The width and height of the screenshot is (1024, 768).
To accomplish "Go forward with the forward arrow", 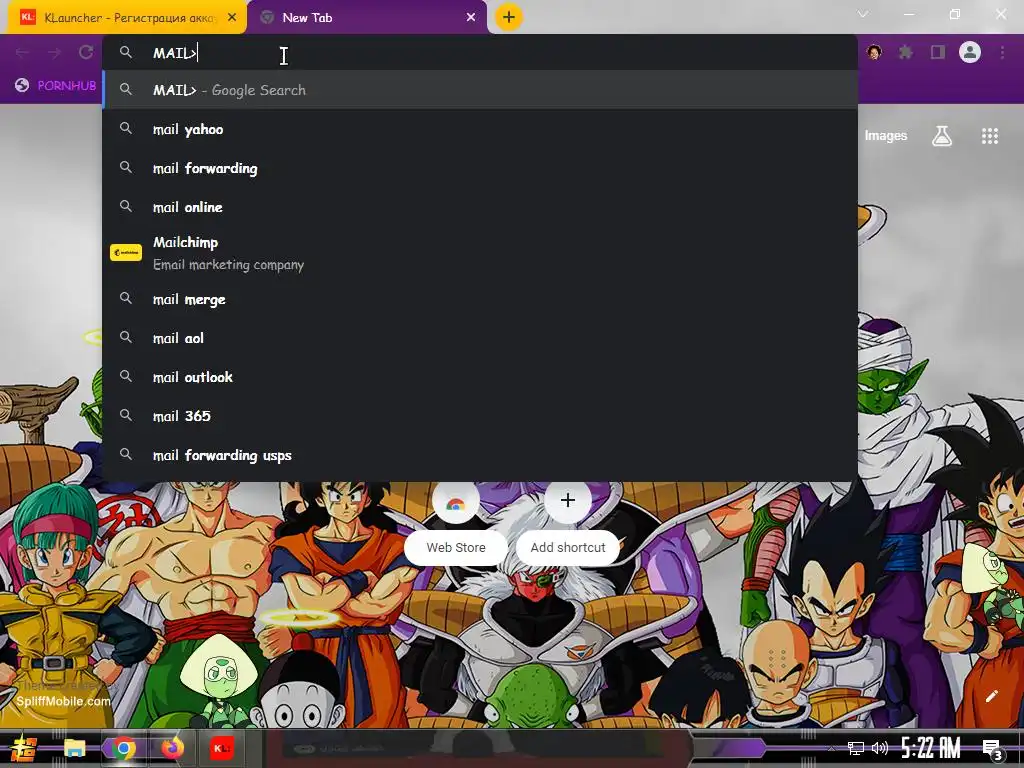I will (54, 52).
